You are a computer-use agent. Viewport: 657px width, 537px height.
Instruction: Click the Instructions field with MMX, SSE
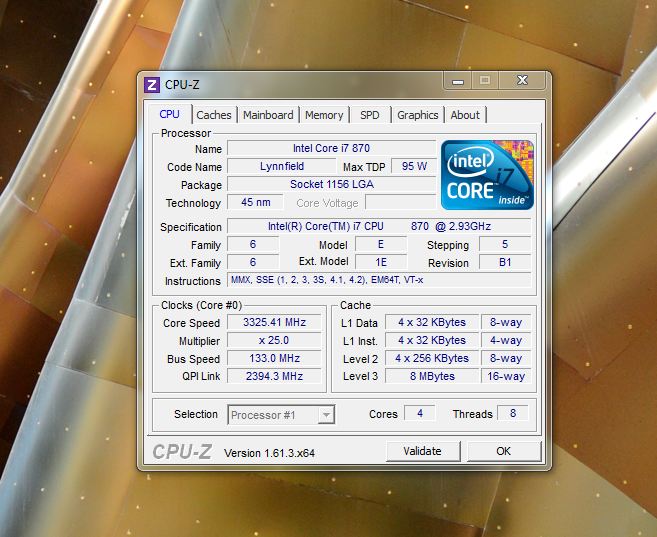pyautogui.click(x=379, y=280)
